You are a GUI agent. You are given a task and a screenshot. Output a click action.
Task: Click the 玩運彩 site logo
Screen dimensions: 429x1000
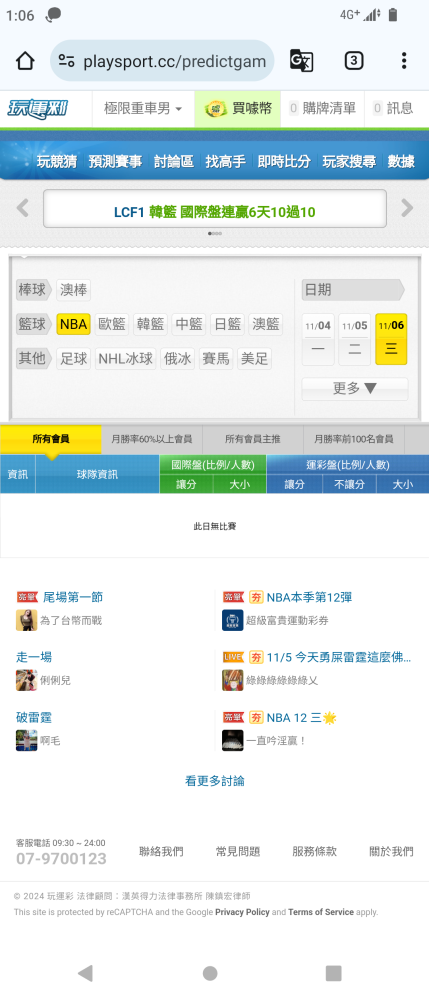click(38, 108)
